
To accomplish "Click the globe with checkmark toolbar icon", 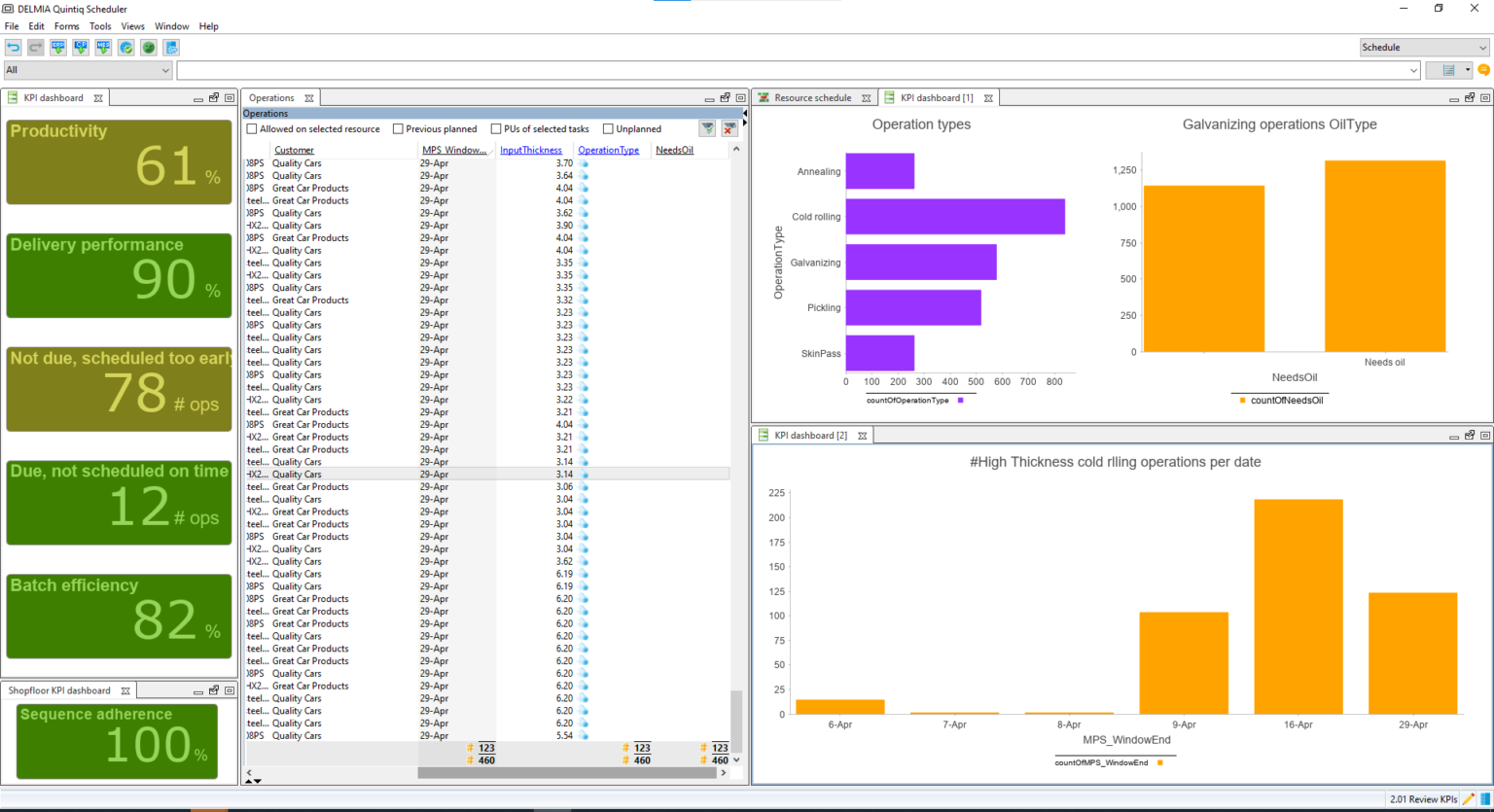I will coord(126,48).
